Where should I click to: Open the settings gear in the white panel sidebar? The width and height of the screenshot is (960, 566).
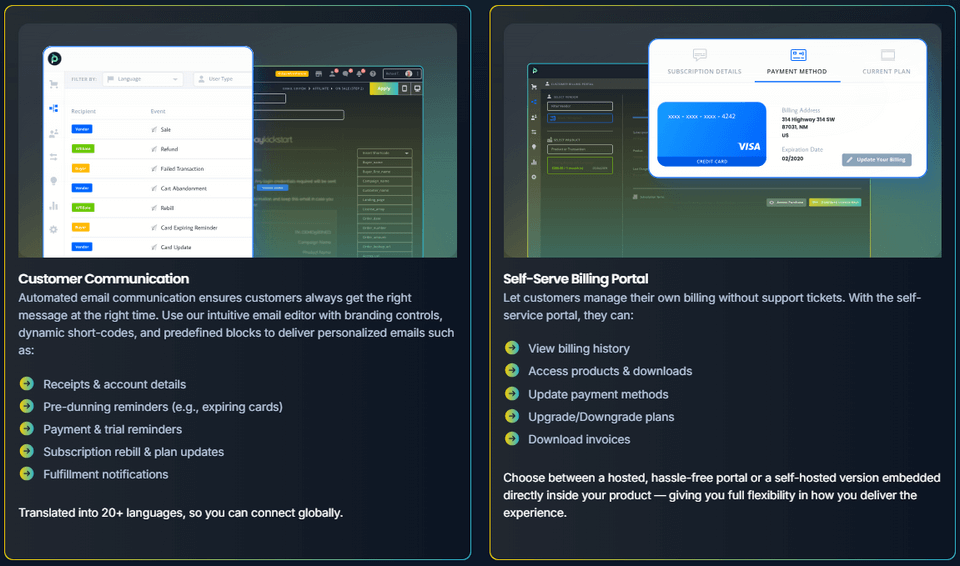(x=54, y=230)
